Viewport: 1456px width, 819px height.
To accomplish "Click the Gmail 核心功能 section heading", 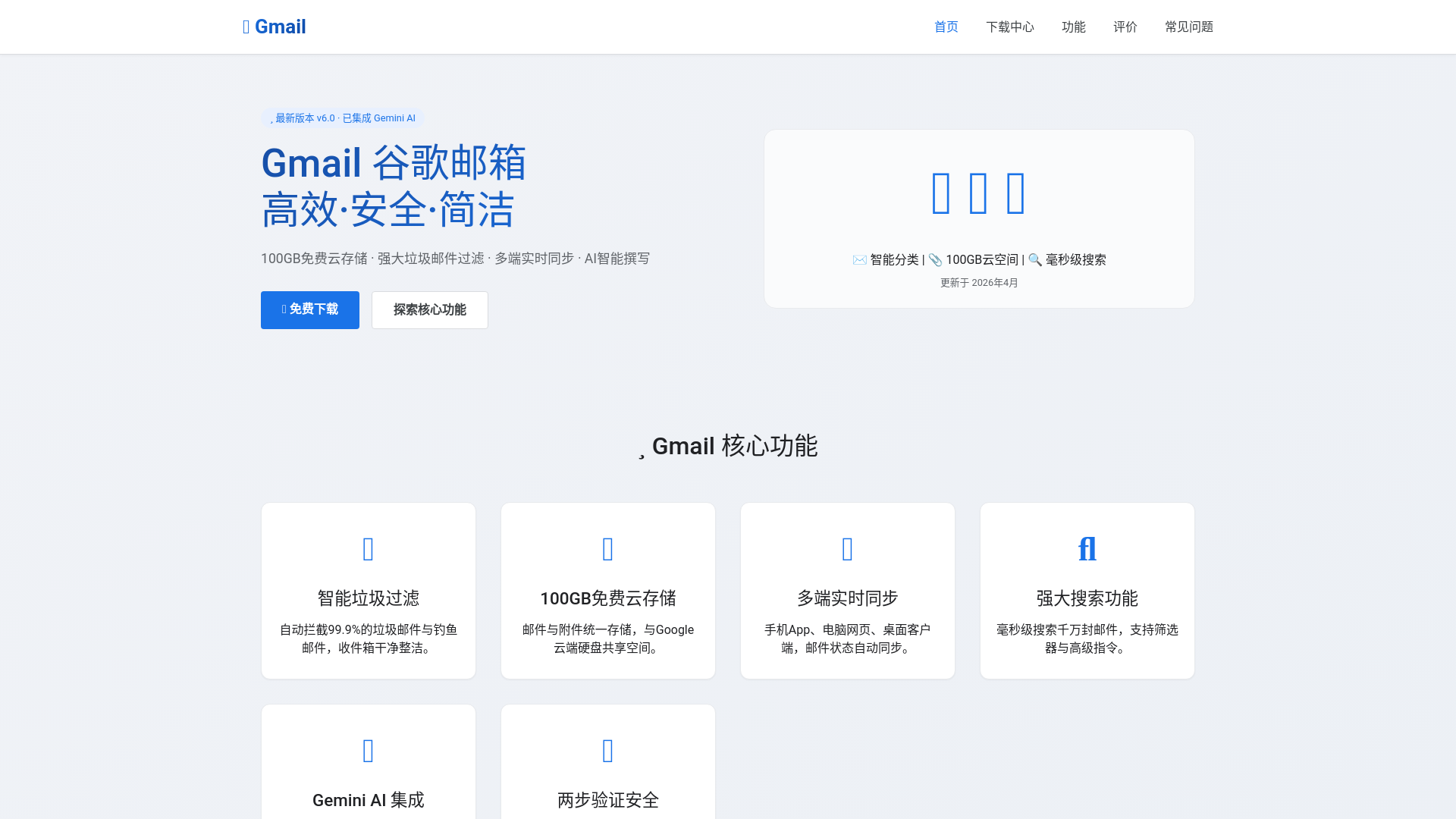I will 728,446.
